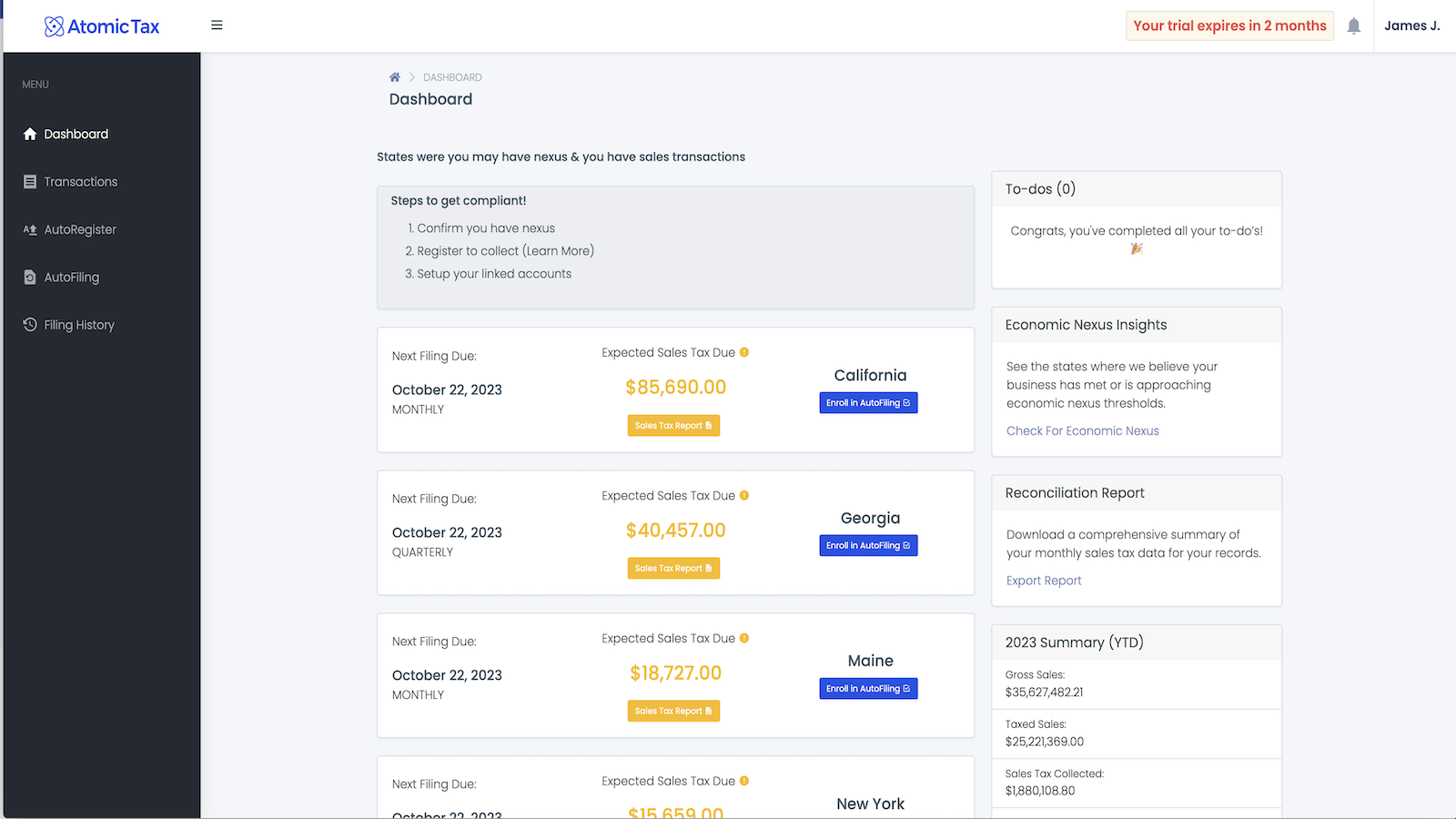Open Georgia's Sales Tax Report
The width and height of the screenshot is (1456, 819).
(673, 569)
